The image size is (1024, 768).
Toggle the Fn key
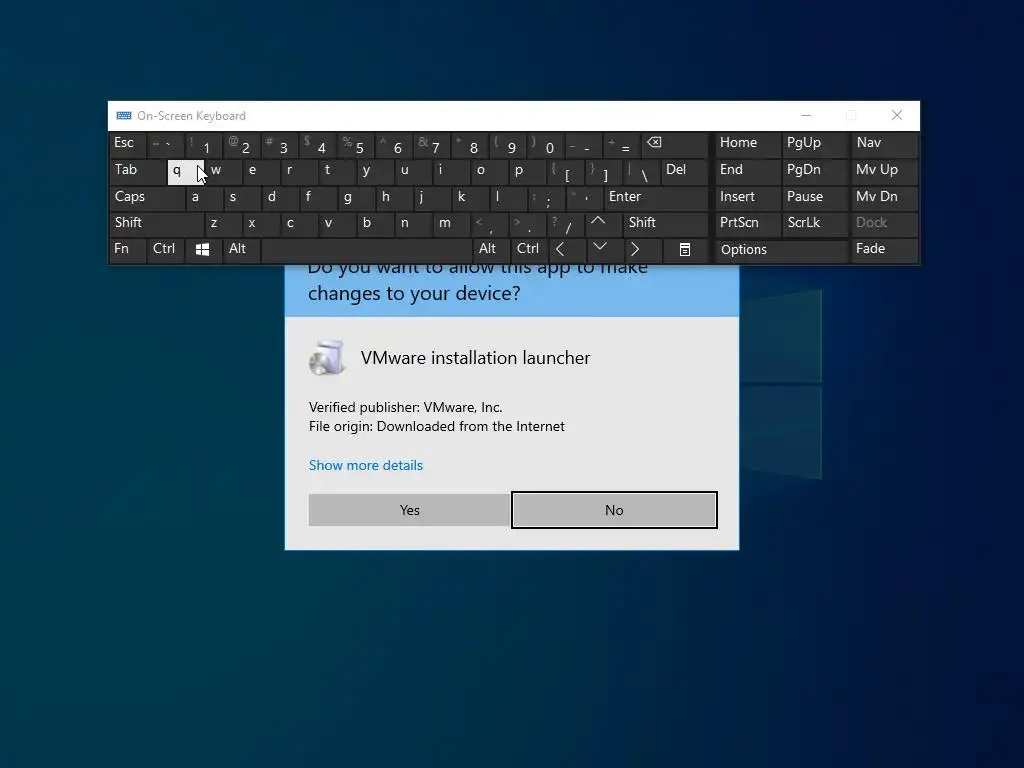point(127,249)
